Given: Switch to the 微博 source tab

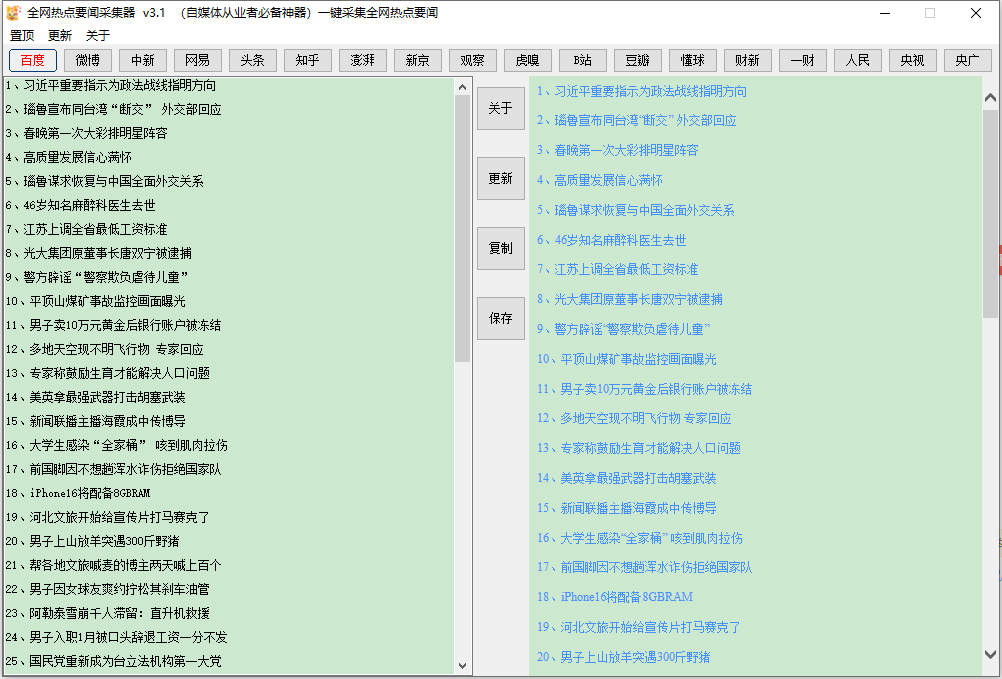Looking at the screenshot, I should [87, 60].
